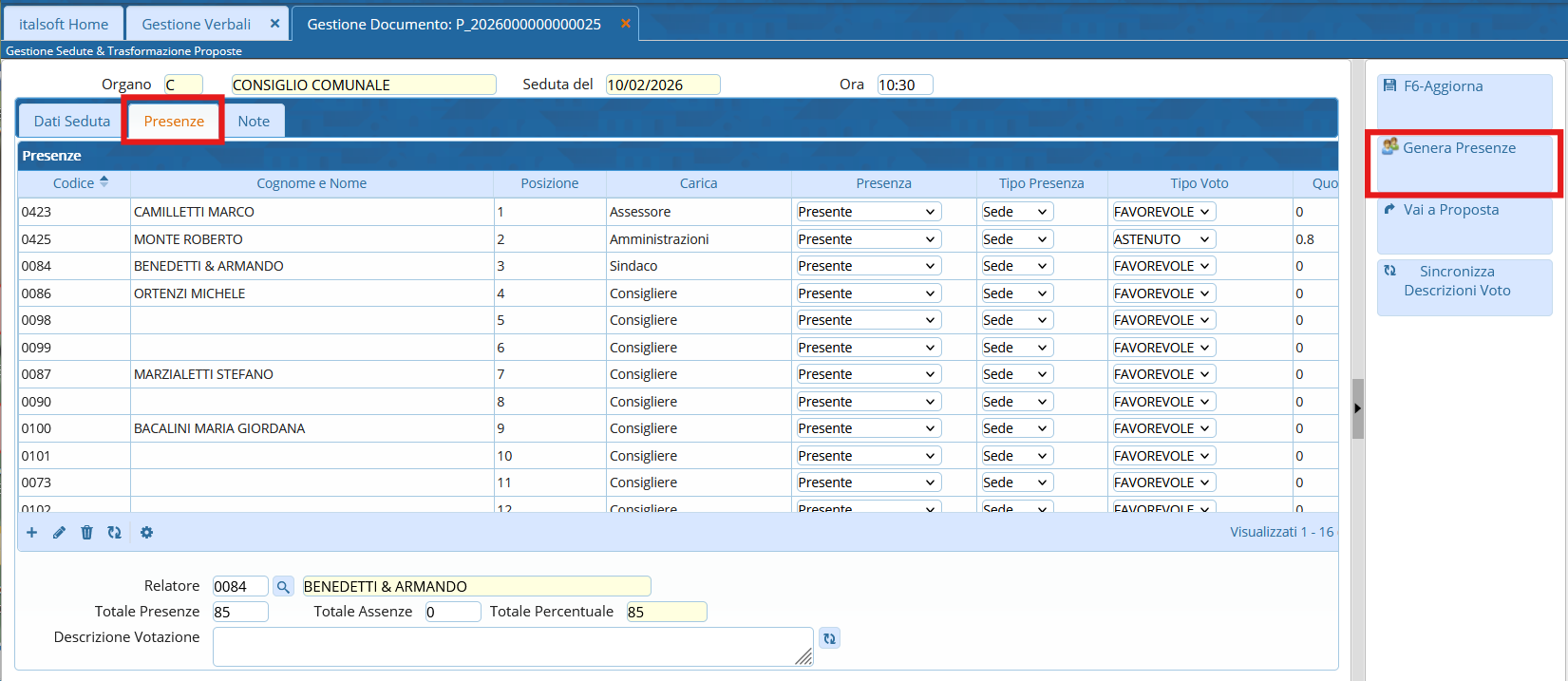The height and width of the screenshot is (681, 1568).
Task: Expand Tipo Voto dropdown for ORTENZI MICHELE
Action: 1162,293
